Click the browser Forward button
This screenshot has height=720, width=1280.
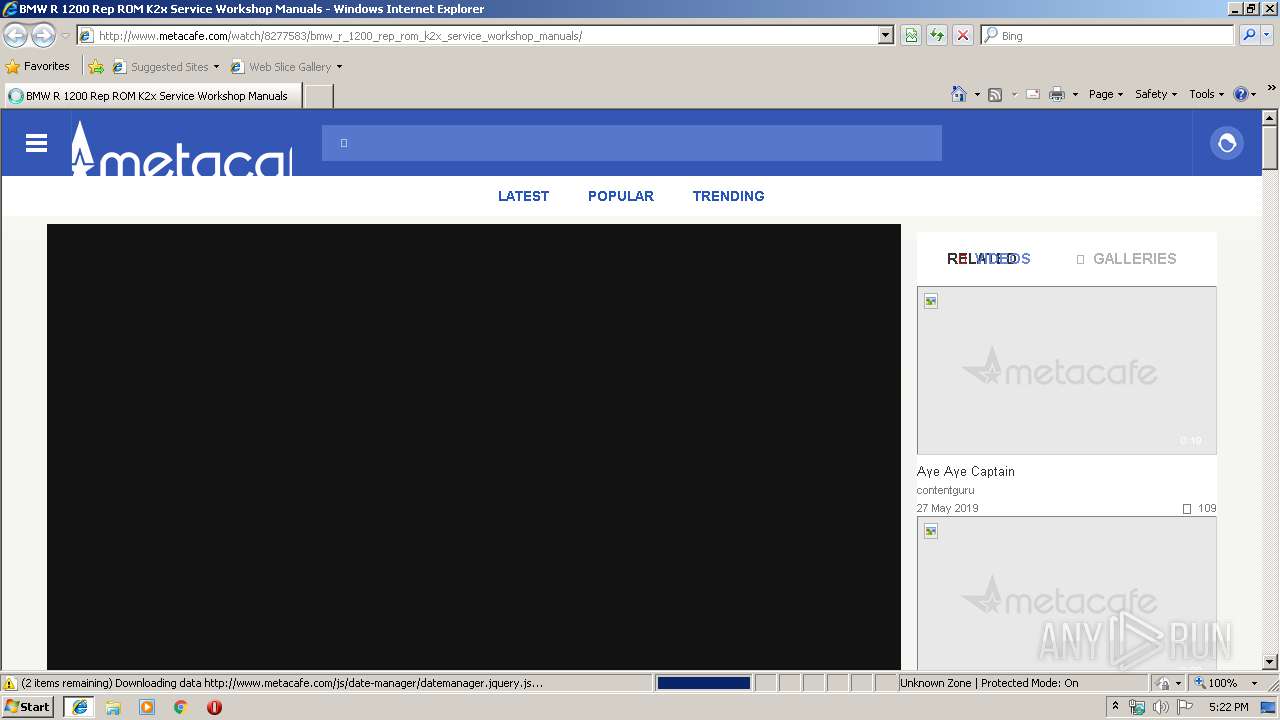tap(43, 36)
